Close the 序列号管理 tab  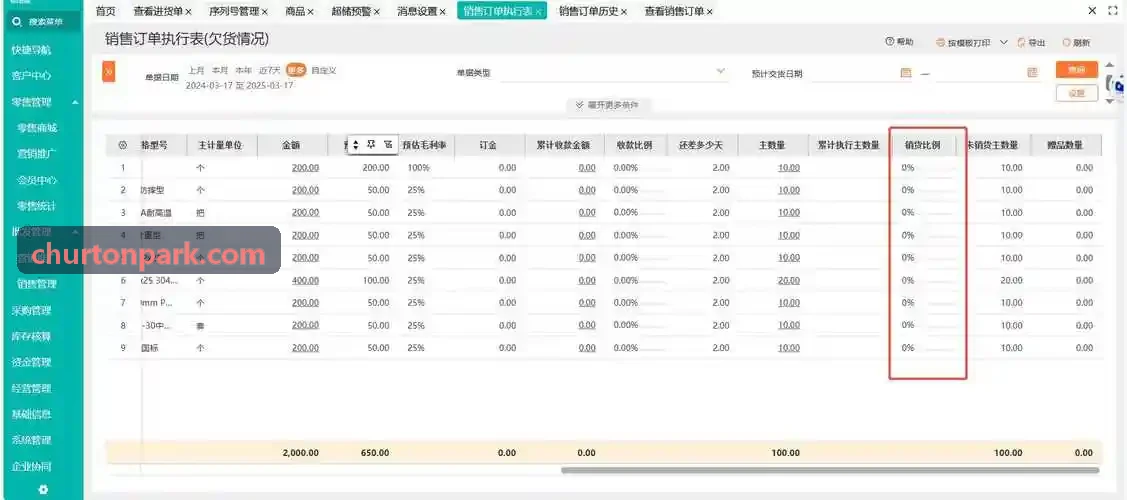pyautogui.click(x=264, y=11)
